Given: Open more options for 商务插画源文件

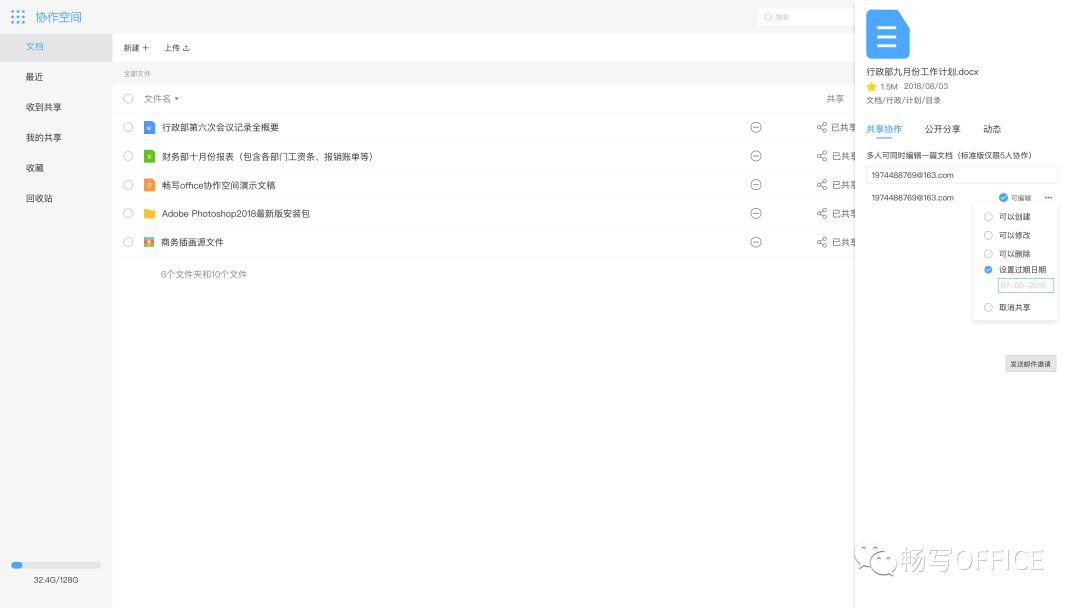Looking at the screenshot, I should 756,242.
